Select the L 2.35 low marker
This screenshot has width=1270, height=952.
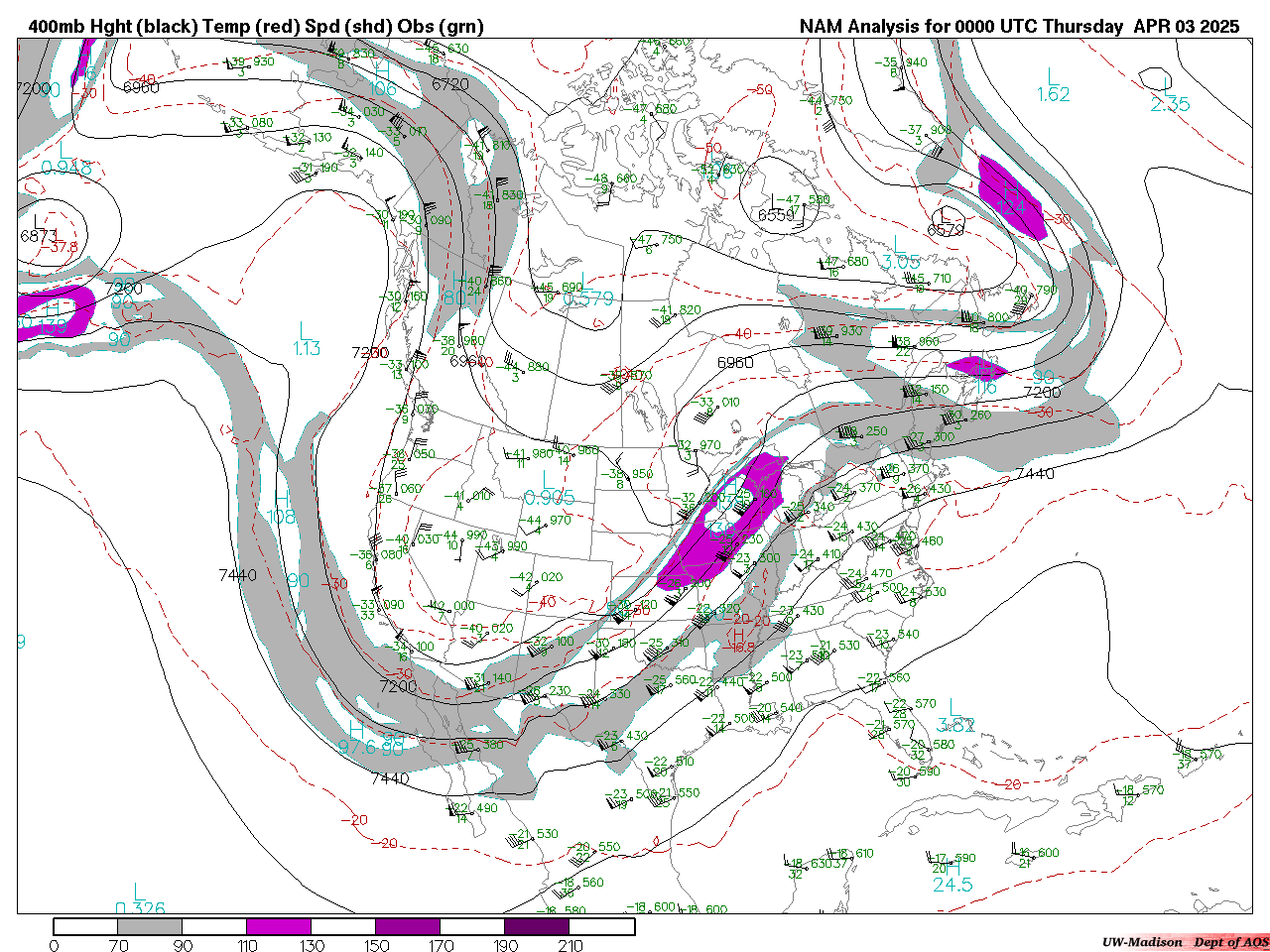tap(1169, 96)
